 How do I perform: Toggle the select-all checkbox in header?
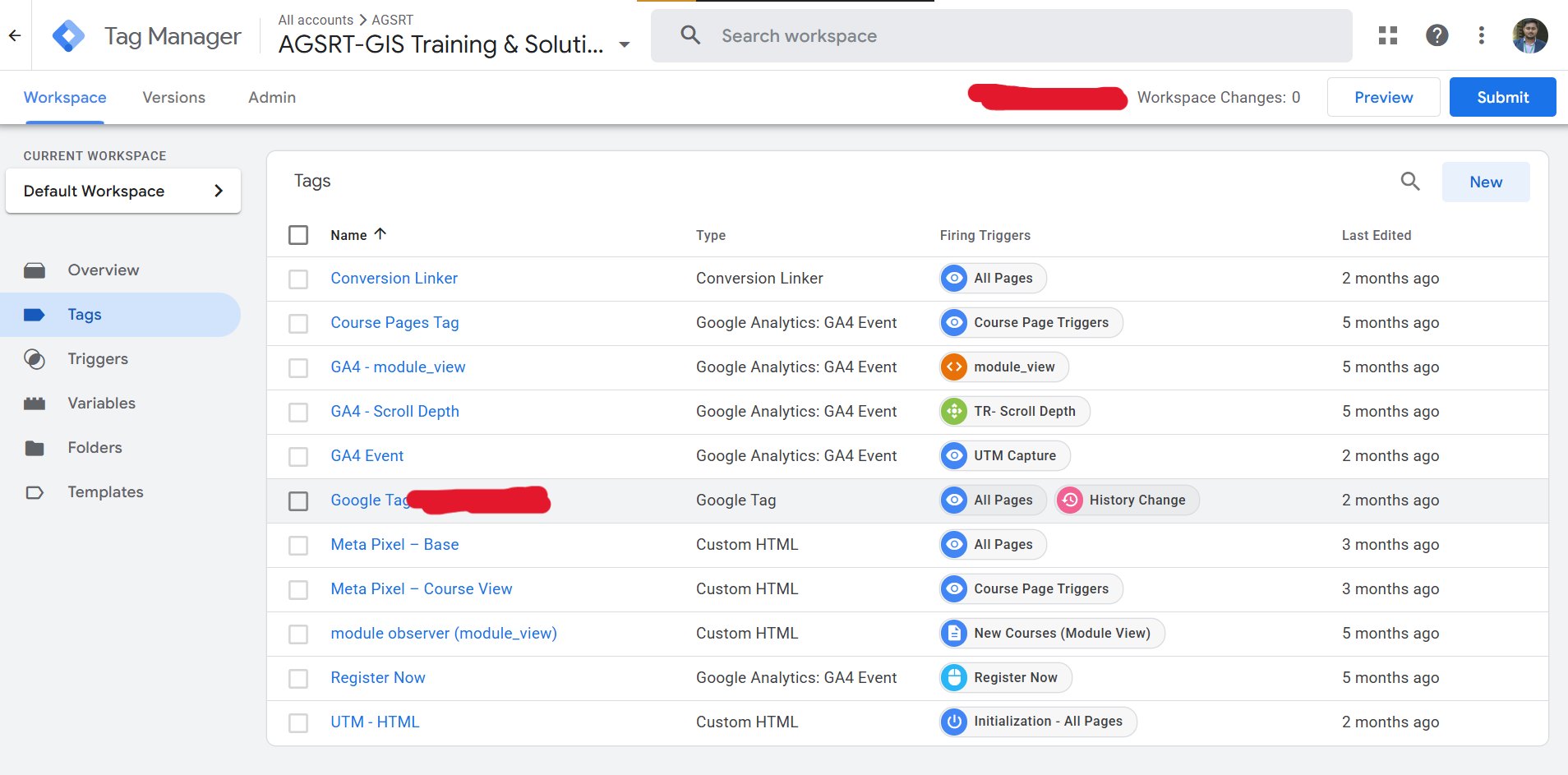tap(298, 235)
